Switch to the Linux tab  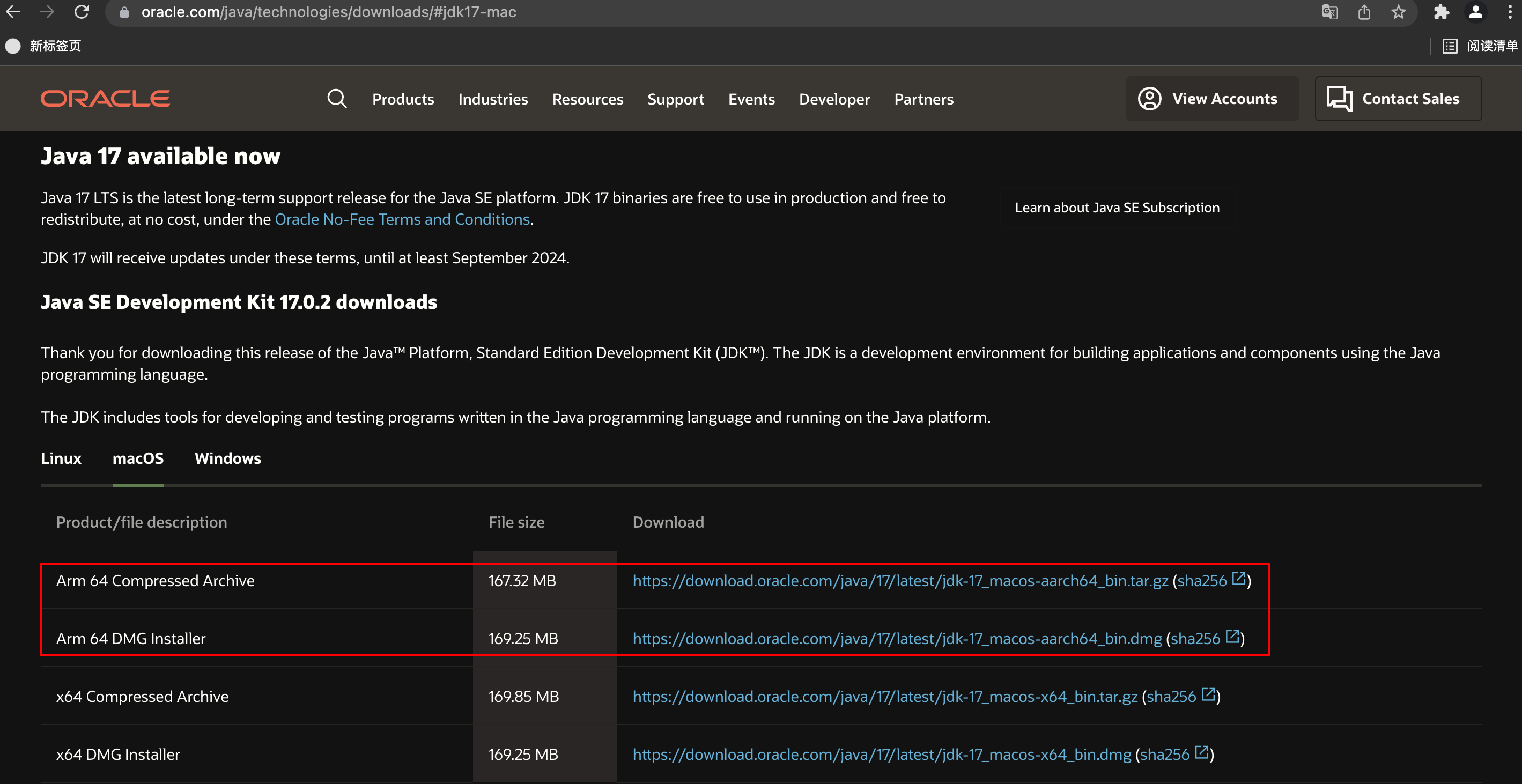pyautogui.click(x=61, y=458)
